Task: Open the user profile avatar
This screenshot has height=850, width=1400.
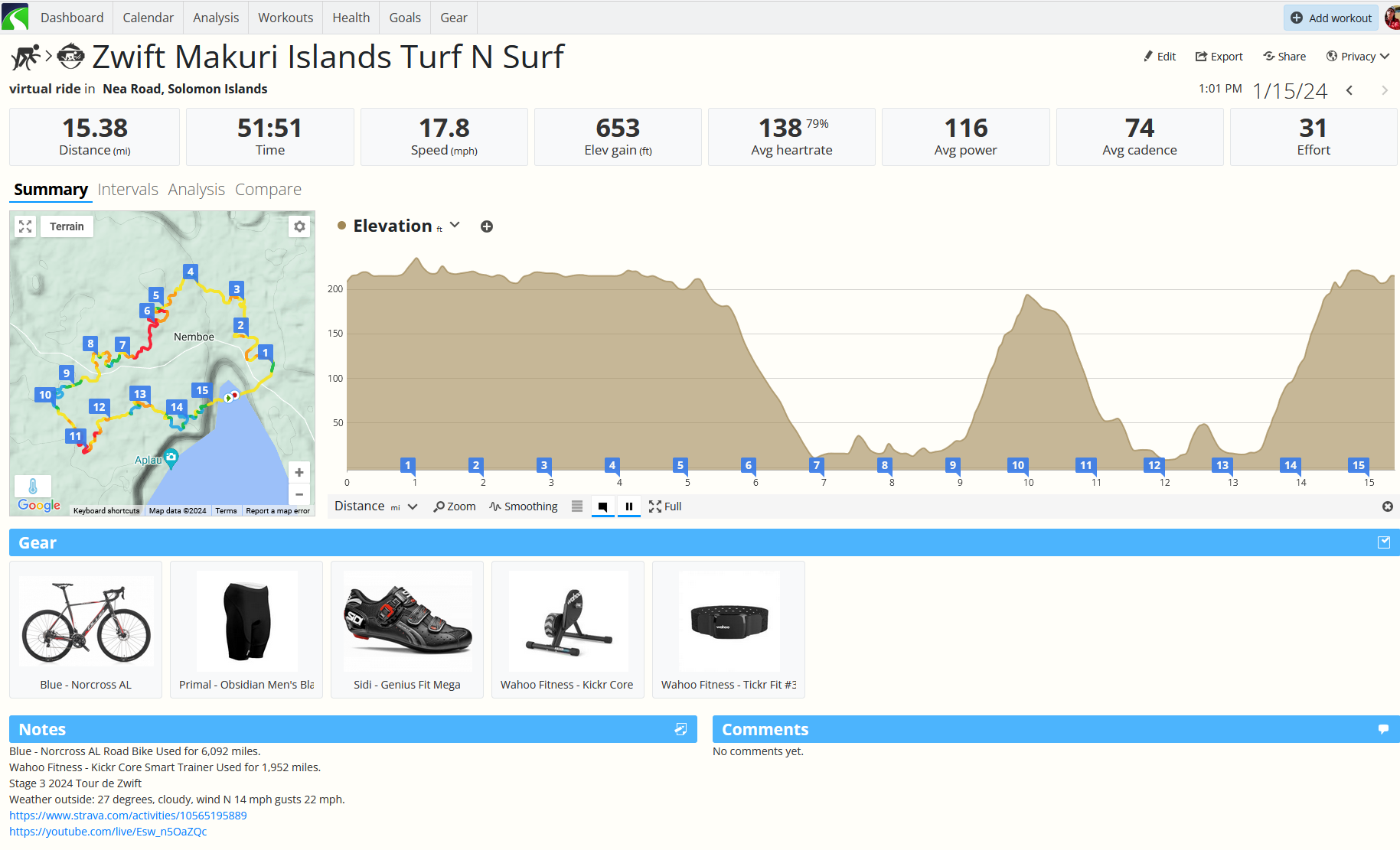Action: [x=1392, y=18]
